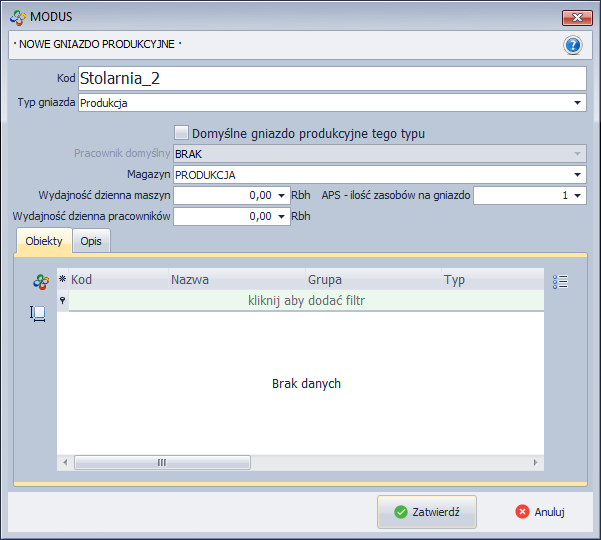
Task: Open 'Wydajność dzienna pracowników' value dropdown
Action: coord(281,216)
